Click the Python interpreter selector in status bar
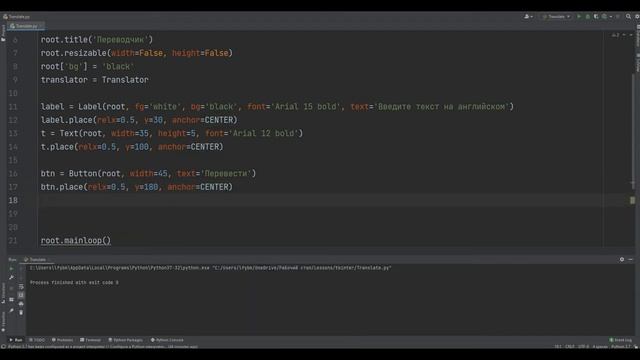Viewport: 640px width, 360px height. [620, 347]
